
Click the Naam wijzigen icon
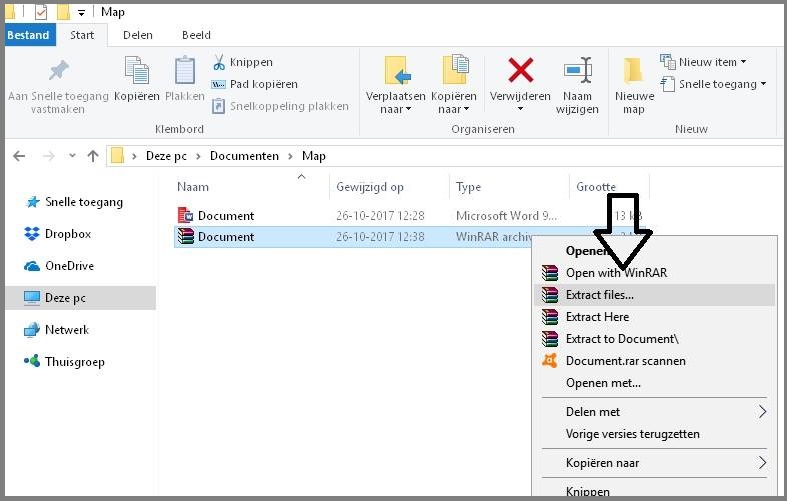pyautogui.click(x=578, y=70)
